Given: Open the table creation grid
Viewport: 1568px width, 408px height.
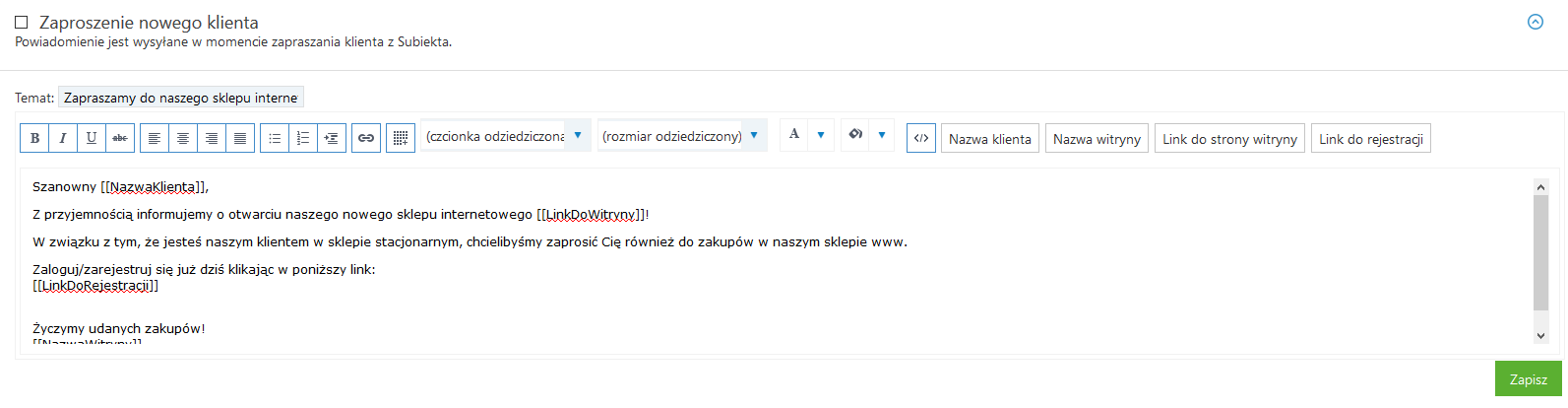Looking at the screenshot, I should pos(401,138).
